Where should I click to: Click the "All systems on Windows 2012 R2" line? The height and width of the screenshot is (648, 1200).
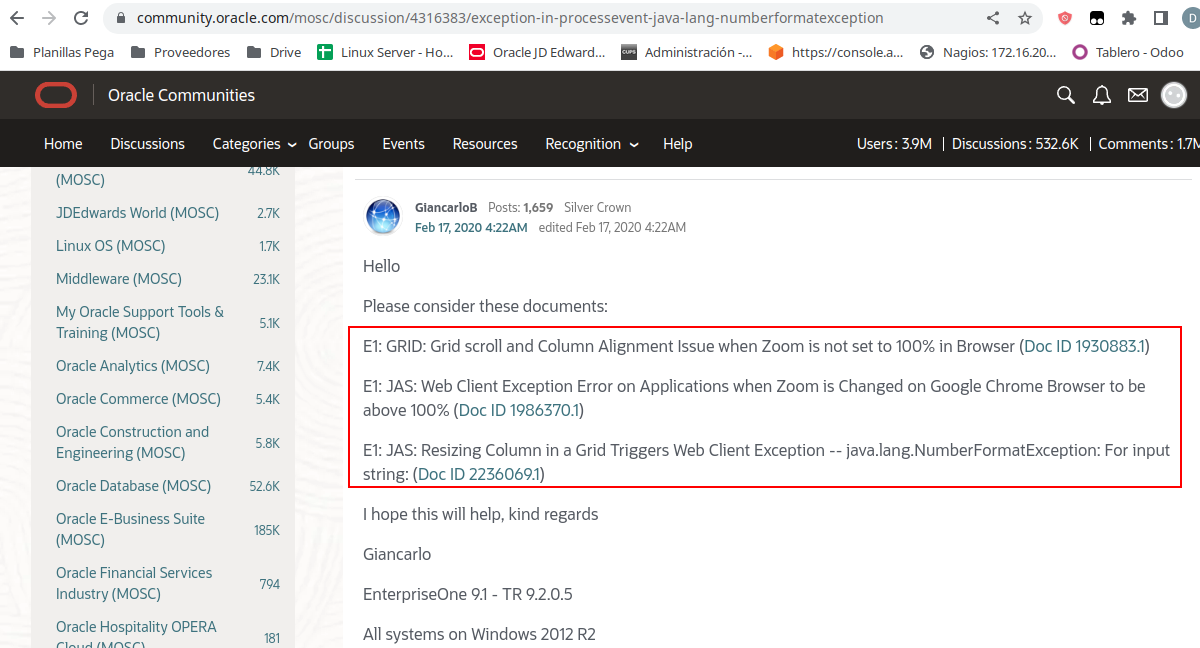pos(480,634)
